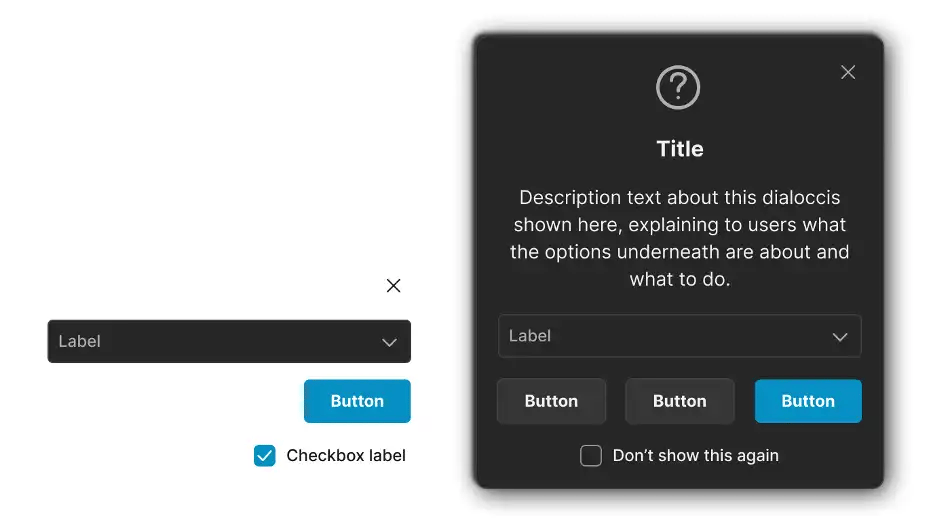This screenshot has height=526, width=932.
Task: Enable the "Don't show this again" checkbox
Action: [591, 456]
